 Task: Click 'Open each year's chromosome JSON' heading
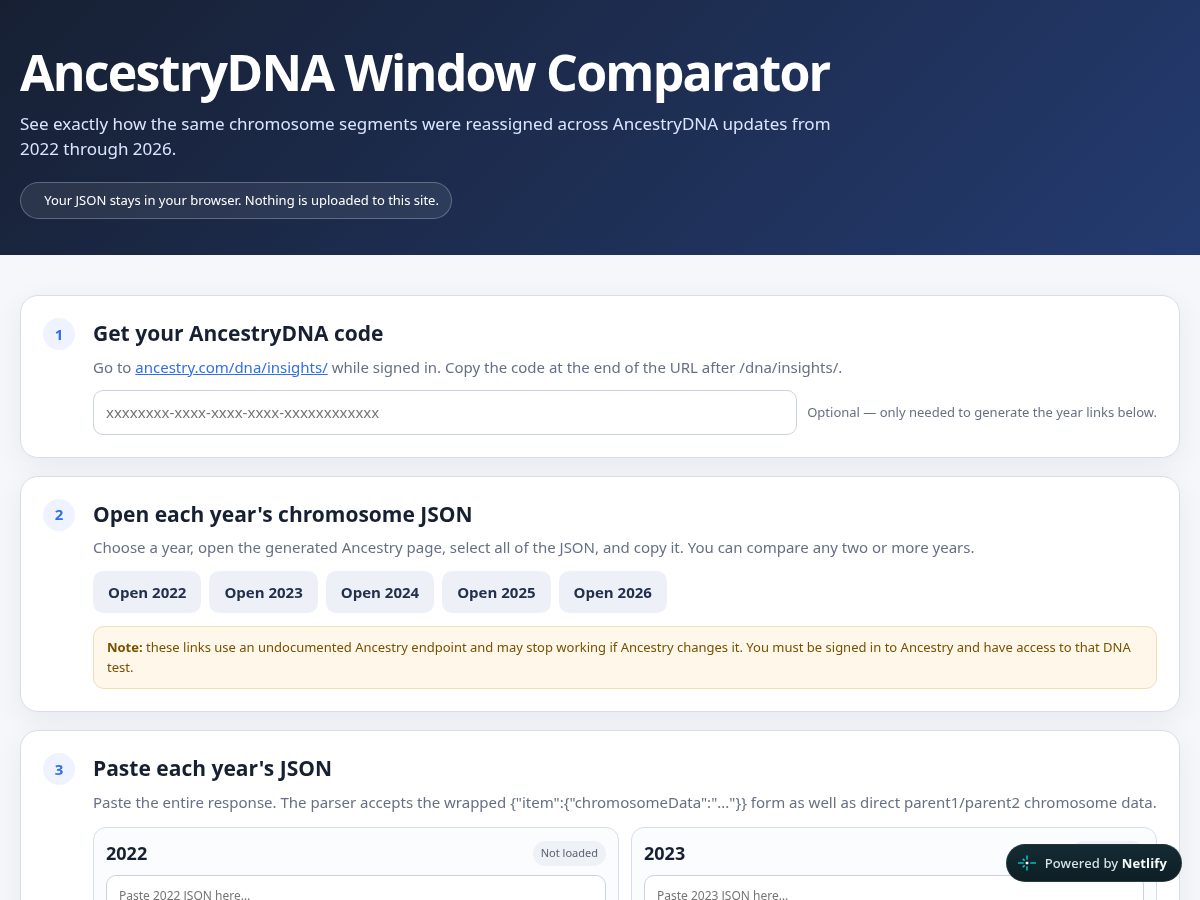pos(282,514)
